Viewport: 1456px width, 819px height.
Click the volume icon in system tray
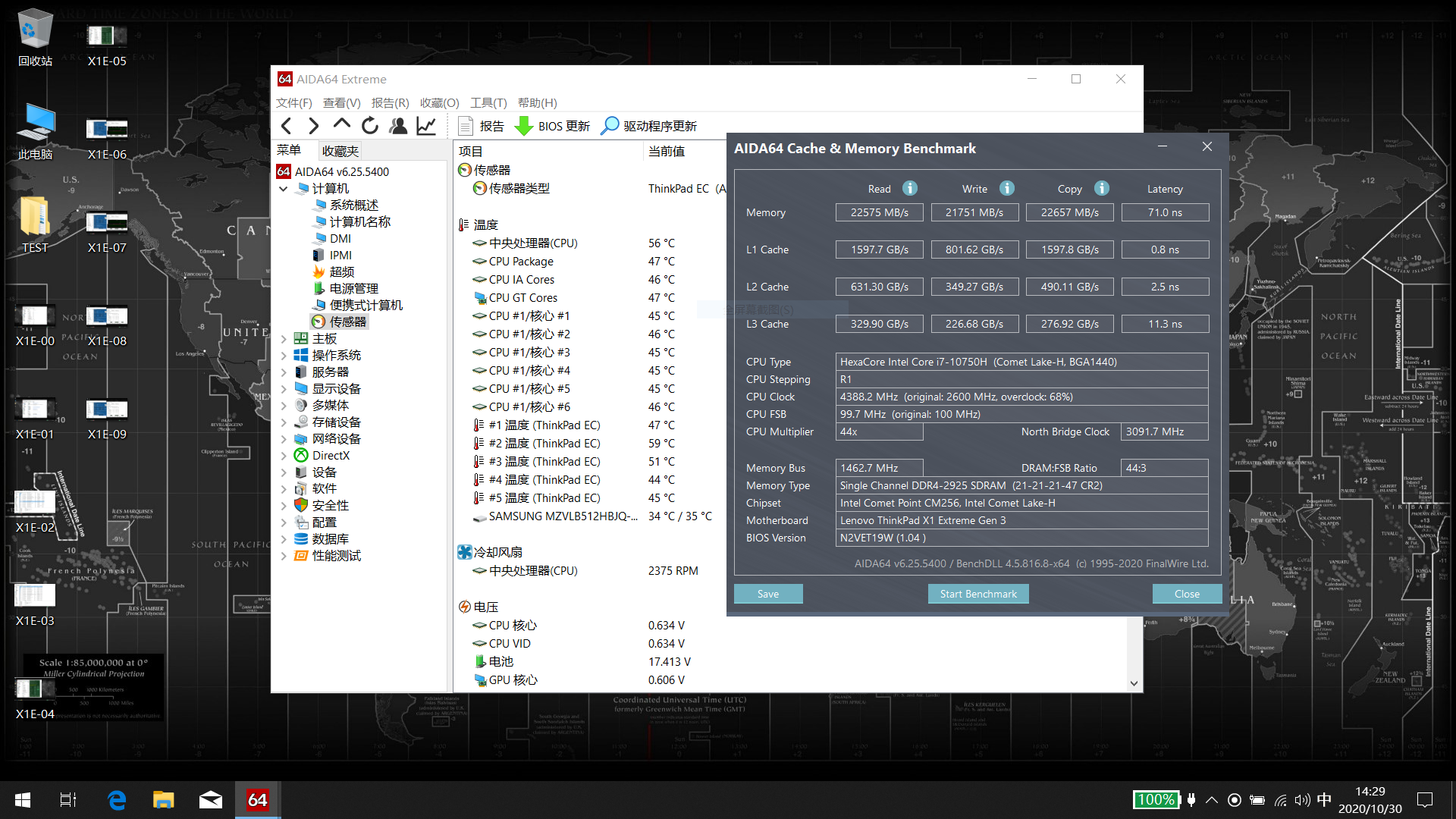tap(1302, 800)
